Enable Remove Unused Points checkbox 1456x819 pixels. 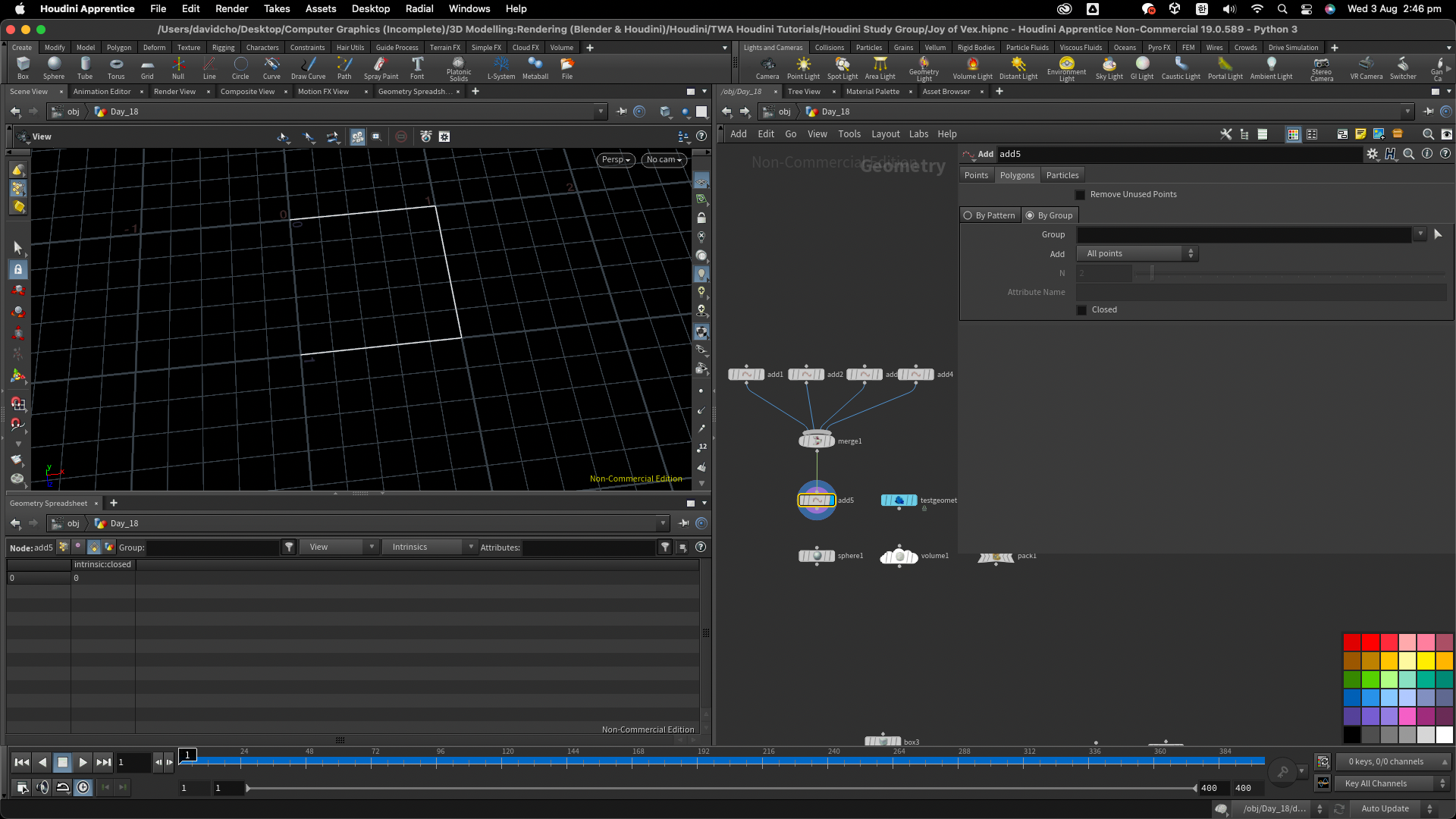coord(1080,195)
